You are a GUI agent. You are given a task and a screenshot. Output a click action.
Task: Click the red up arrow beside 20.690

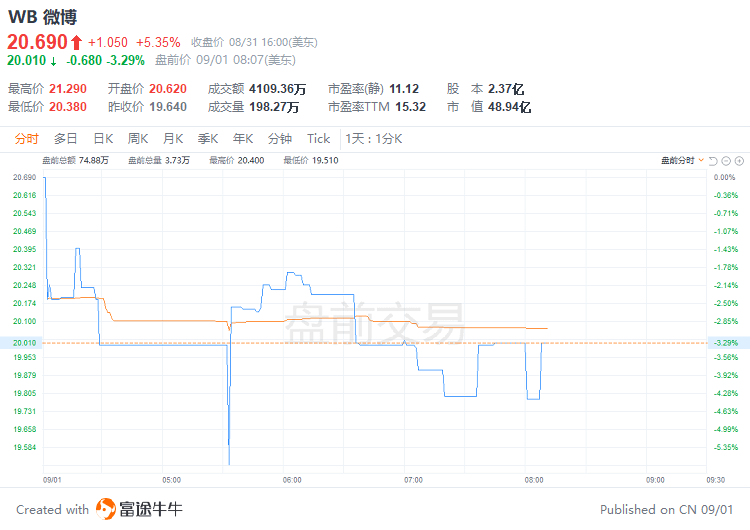point(77,43)
